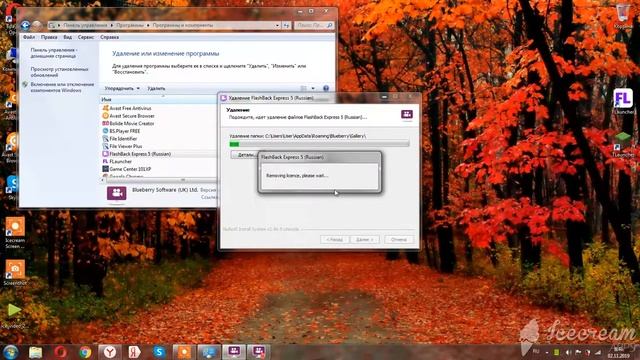Click Отмена in the uninstaller dialog
Screen dimensions: 640x360
click(x=399, y=240)
